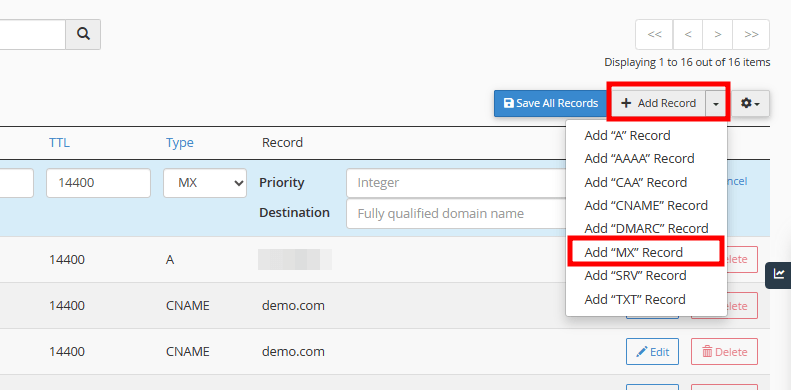Screen dimensions: 791x390
Task: Click the Destination domain name field
Action: click(457, 213)
